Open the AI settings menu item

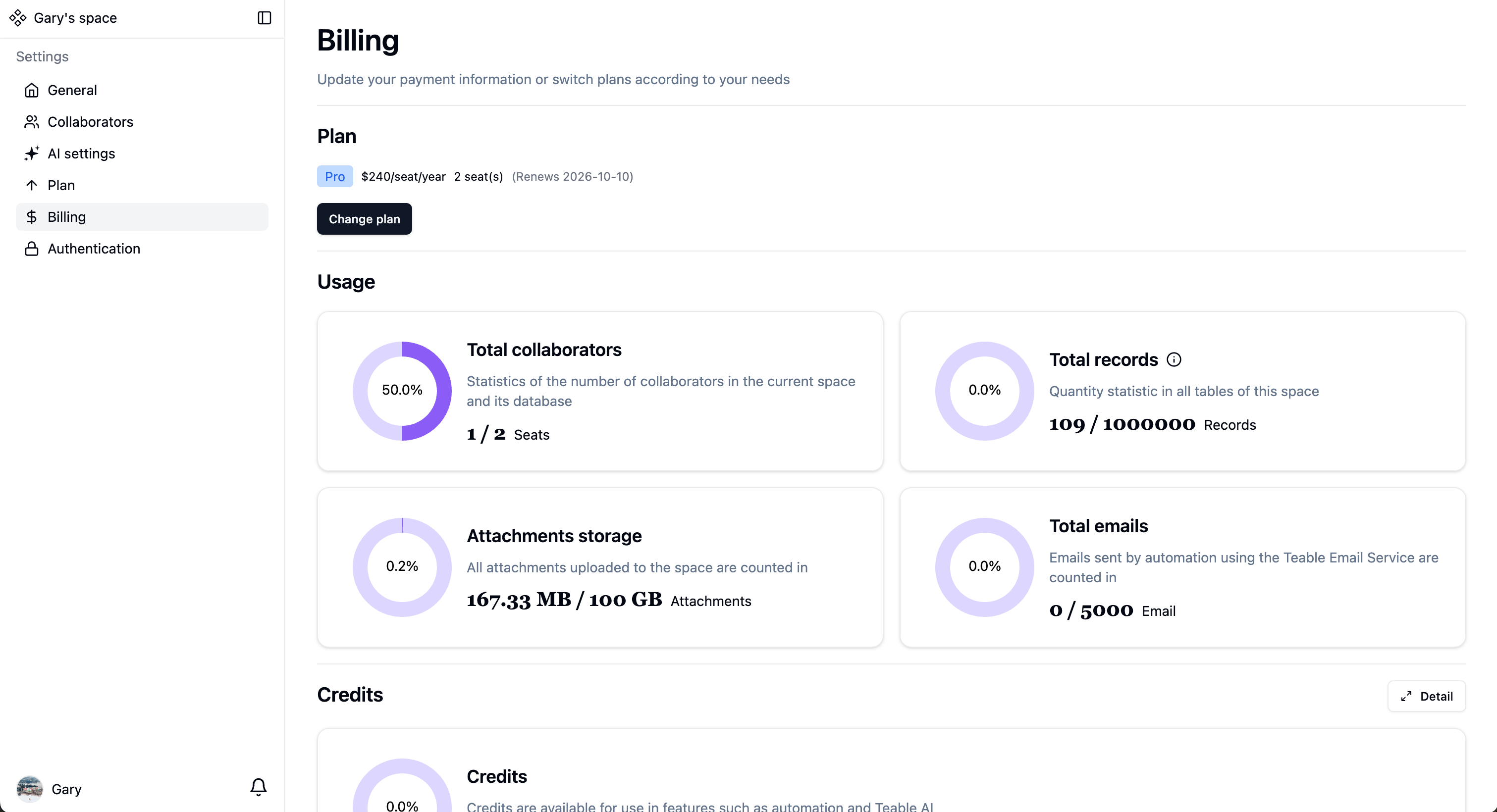(x=81, y=153)
